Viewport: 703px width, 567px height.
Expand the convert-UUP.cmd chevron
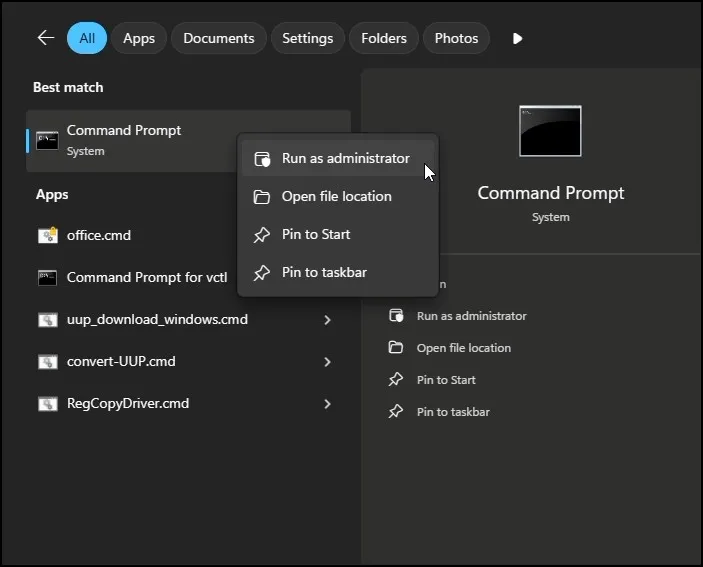(x=327, y=362)
